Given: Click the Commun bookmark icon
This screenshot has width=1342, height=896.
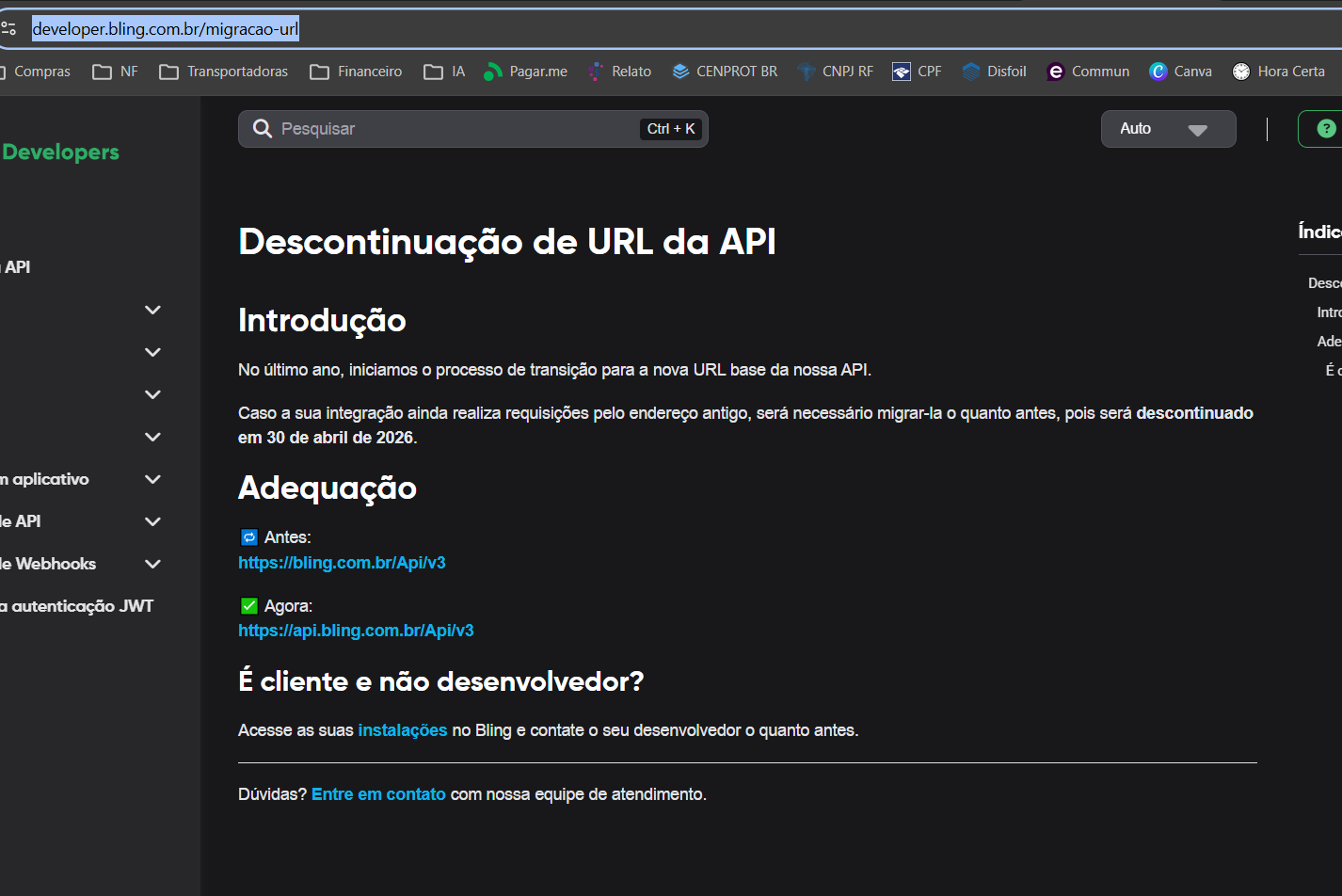Looking at the screenshot, I should point(1056,72).
